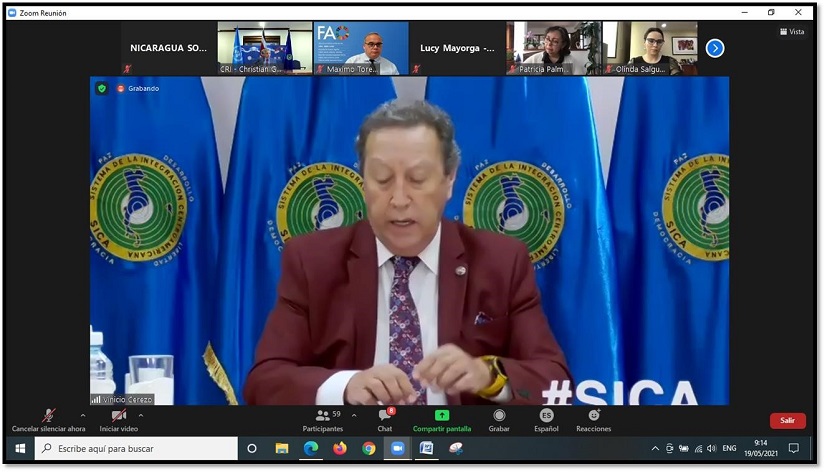Image resolution: width=825 pixels, height=472 pixels.
Task: Open Windows Start menu
Action: (x=20, y=448)
